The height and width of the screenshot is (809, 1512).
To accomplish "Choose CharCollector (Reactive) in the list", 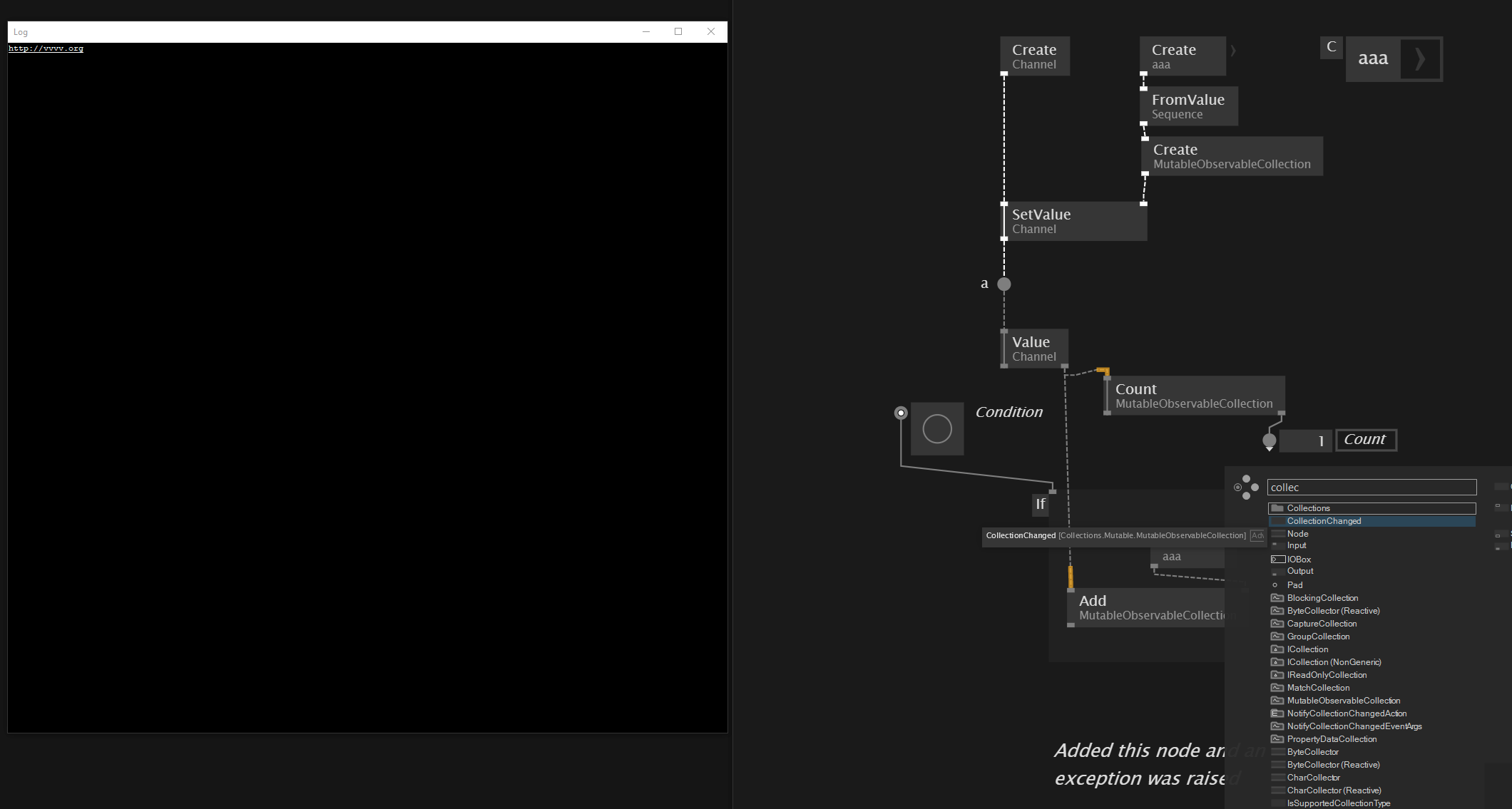I will [x=1334, y=790].
